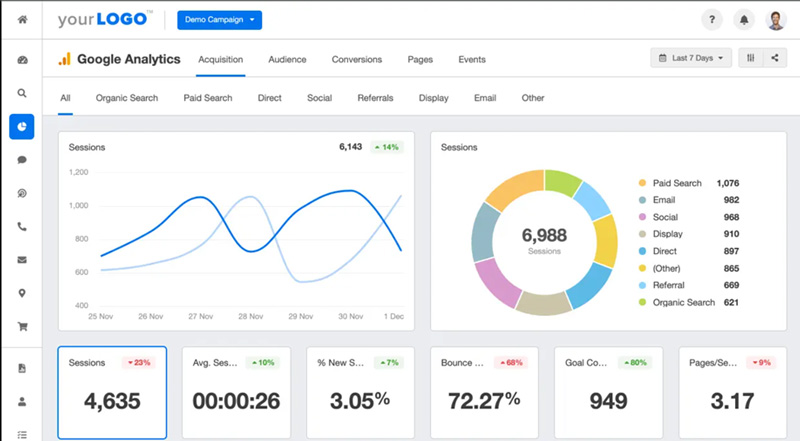The image size is (800, 441).
Task: Click the search magnifier in sidebar
Action: pyautogui.click(x=22, y=93)
